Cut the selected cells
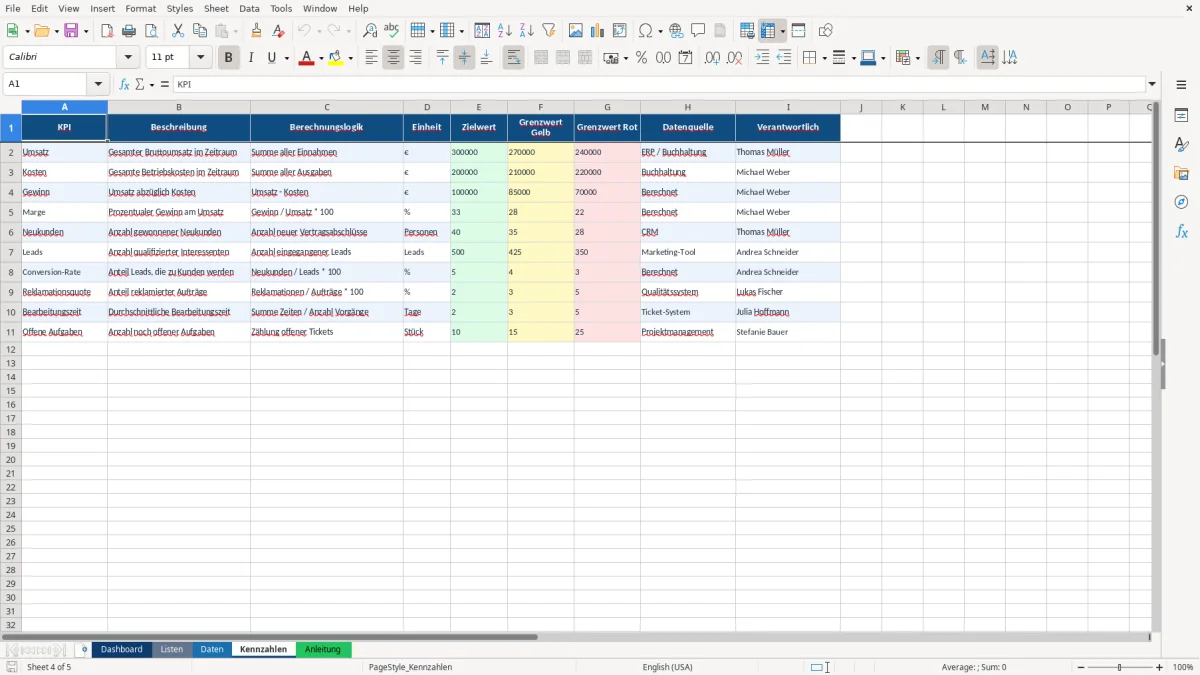The width and height of the screenshot is (1200, 675). 178,31
